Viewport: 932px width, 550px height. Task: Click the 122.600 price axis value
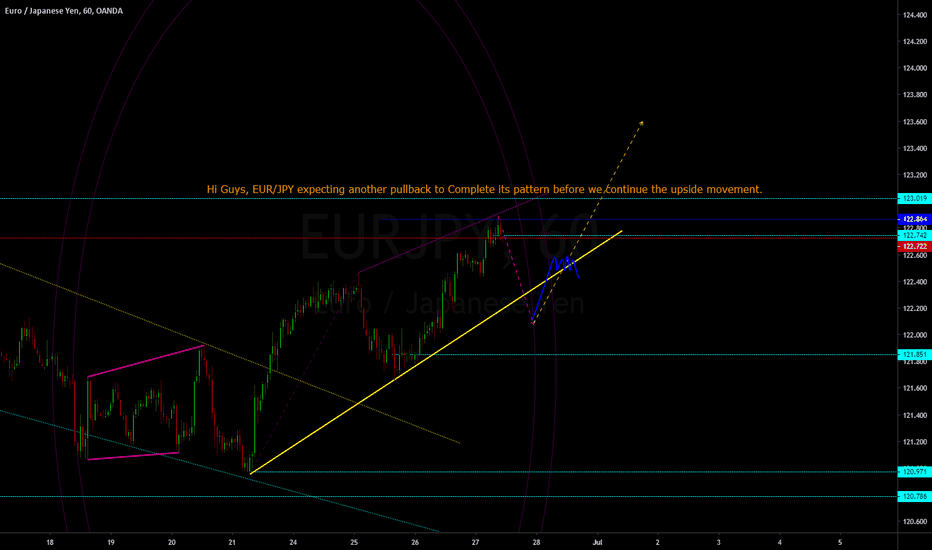[x=915, y=256]
